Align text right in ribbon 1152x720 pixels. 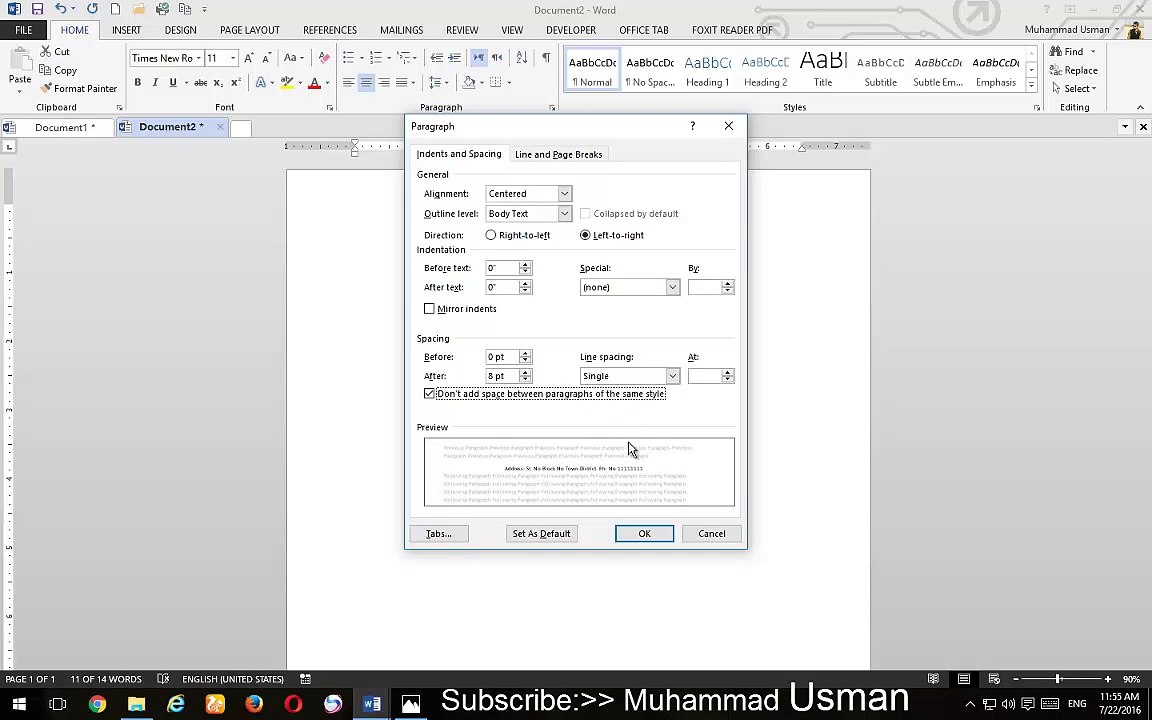tap(384, 83)
